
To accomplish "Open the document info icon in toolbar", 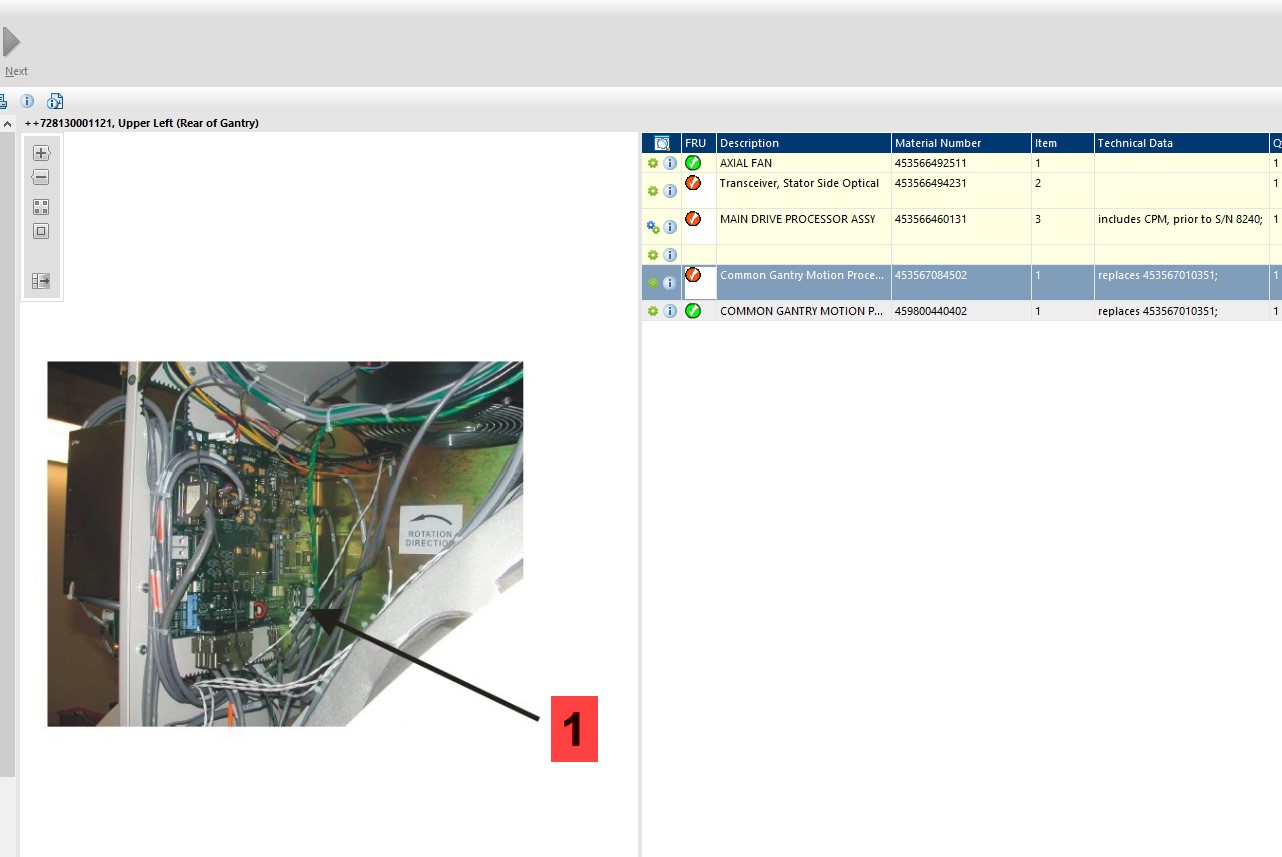I will tap(55, 101).
